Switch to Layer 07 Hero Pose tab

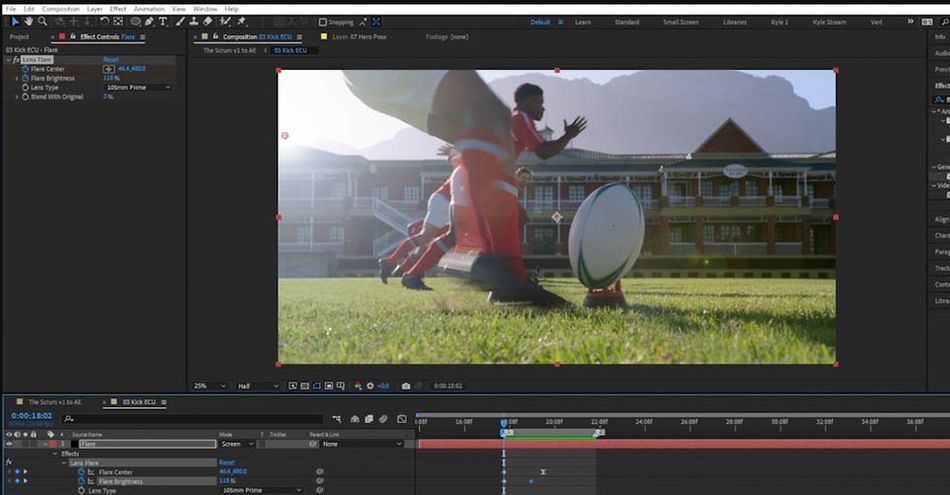[359, 37]
